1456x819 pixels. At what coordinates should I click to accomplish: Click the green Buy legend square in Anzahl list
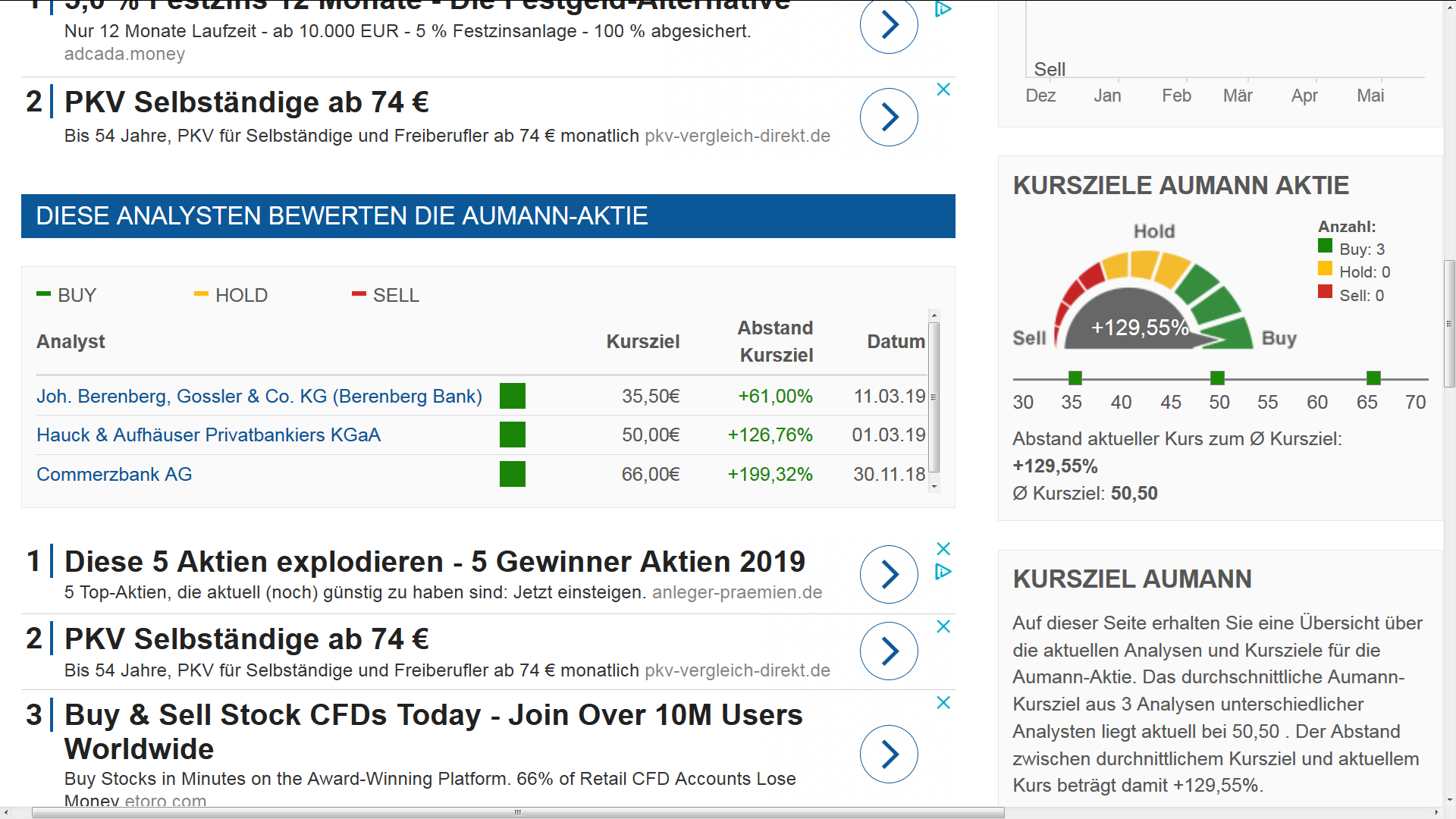coord(1326,246)
